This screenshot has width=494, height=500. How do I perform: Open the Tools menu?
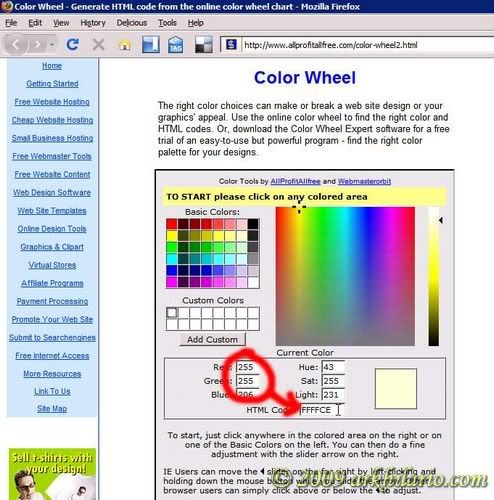167,23
